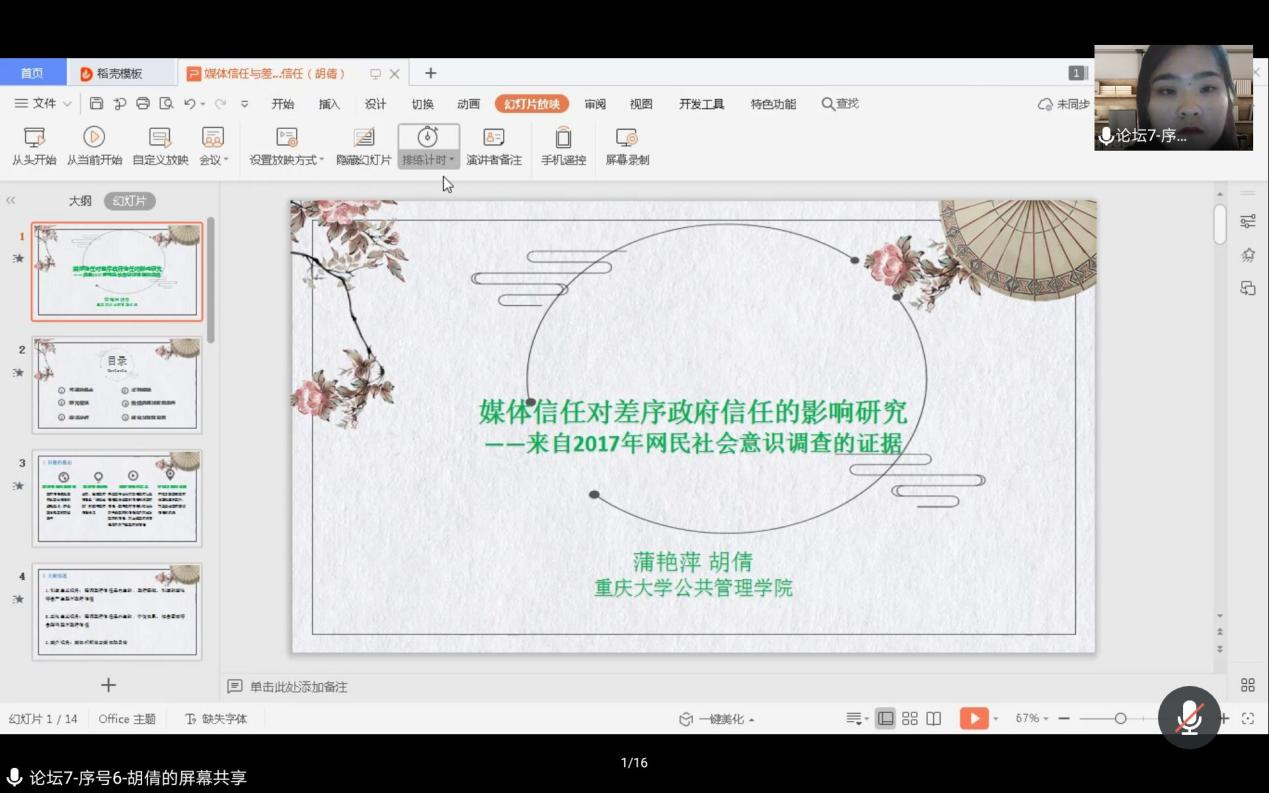Viewport: 1269px width, 793px height.
Task: Click the undo arrow icon
Action: click(x=189, y=103)
